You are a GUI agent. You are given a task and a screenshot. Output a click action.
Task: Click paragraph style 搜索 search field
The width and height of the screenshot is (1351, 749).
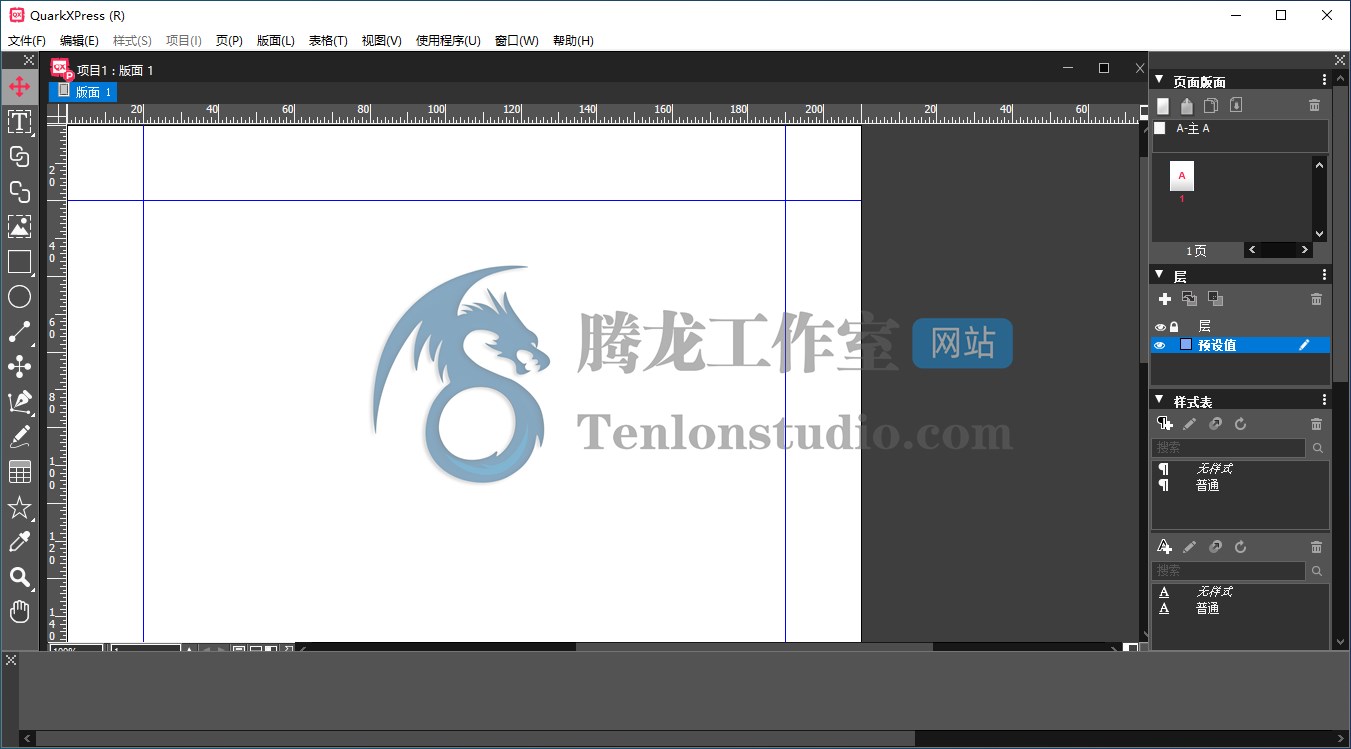[x=1229, y=448]
